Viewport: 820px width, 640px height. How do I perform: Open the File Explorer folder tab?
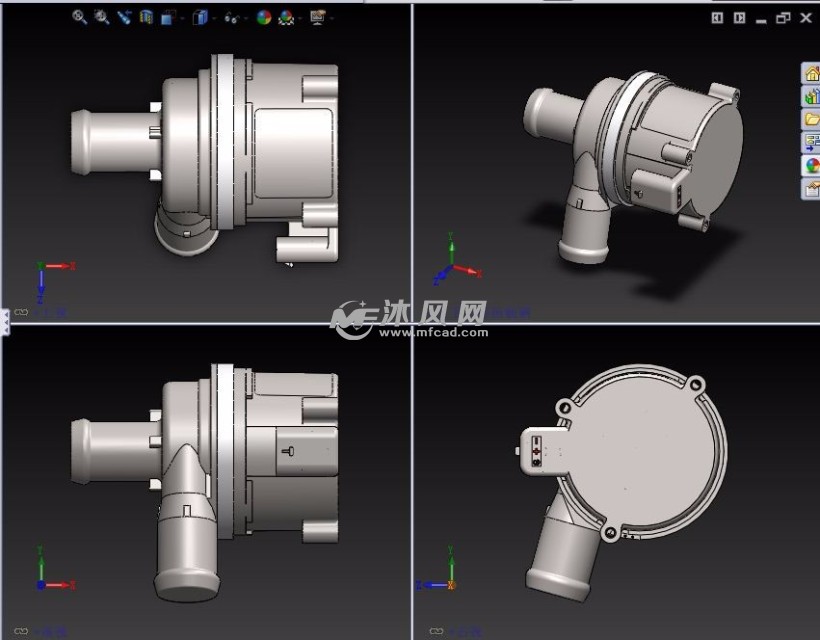pos(811,120)
